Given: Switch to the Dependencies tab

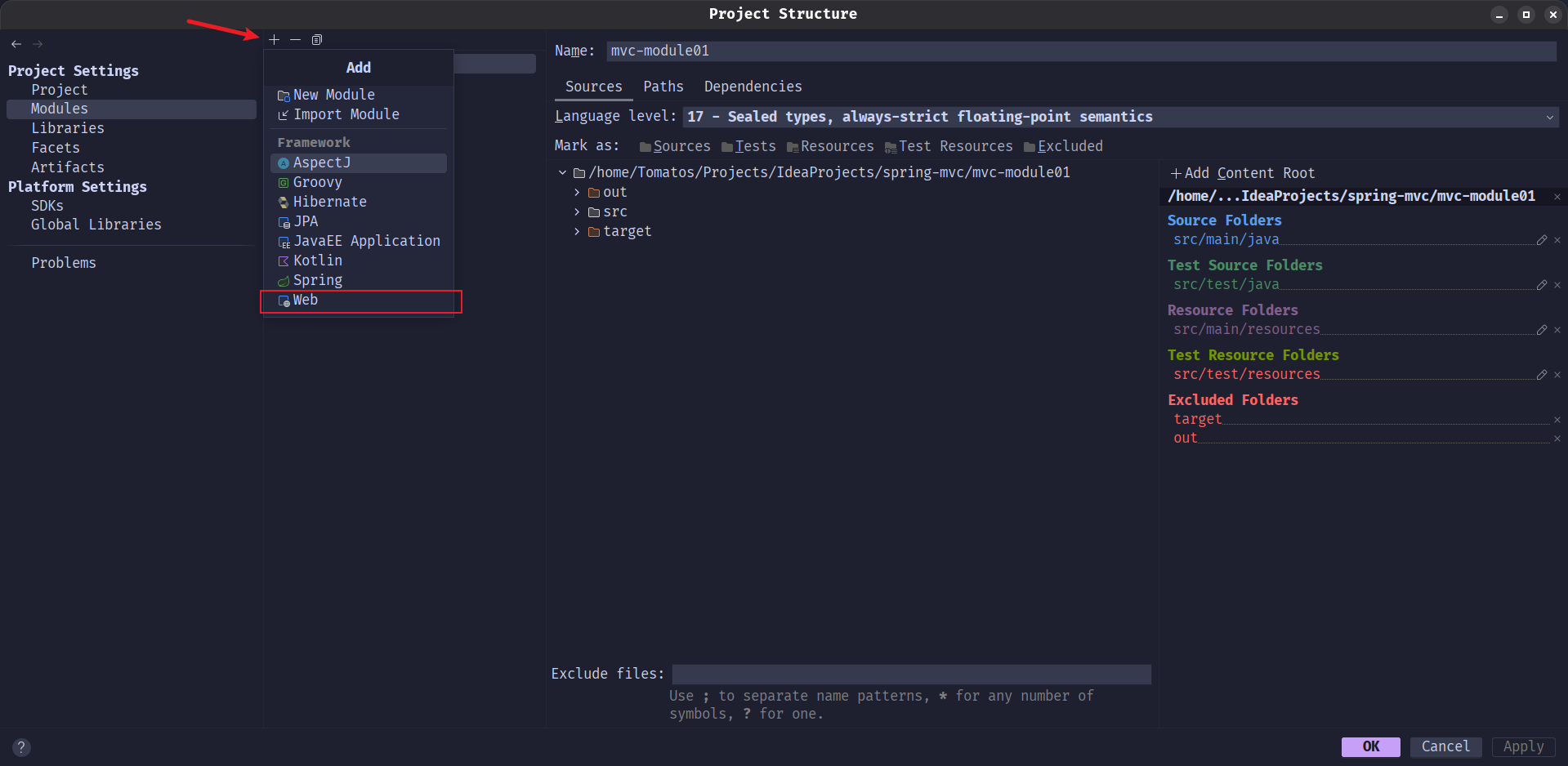Looking at the screenshot, I should (x=753, y=87).
